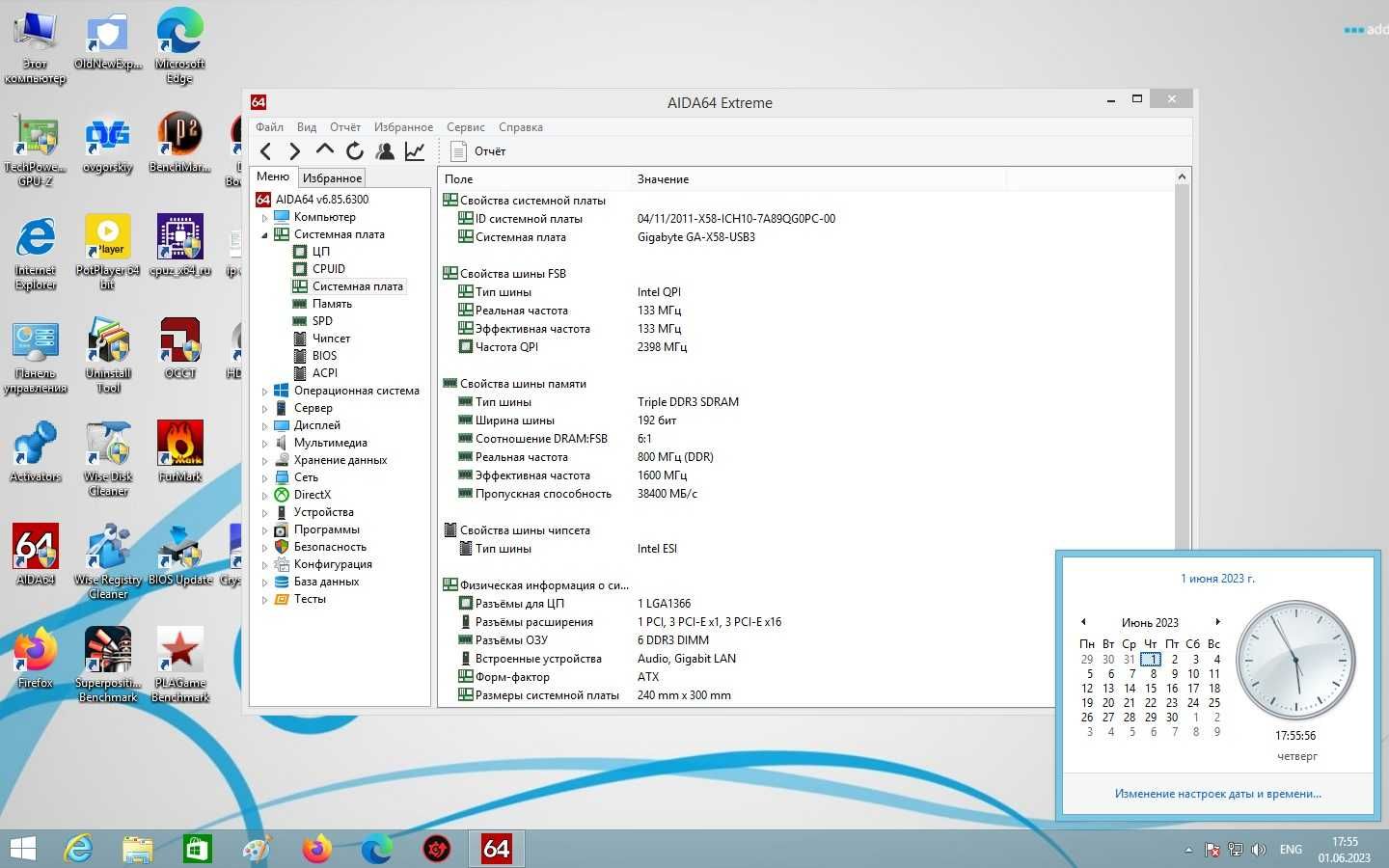Select the Gigabyte GA-X58-USB3 value
1389x868 pixels.
tap(695, 237)
